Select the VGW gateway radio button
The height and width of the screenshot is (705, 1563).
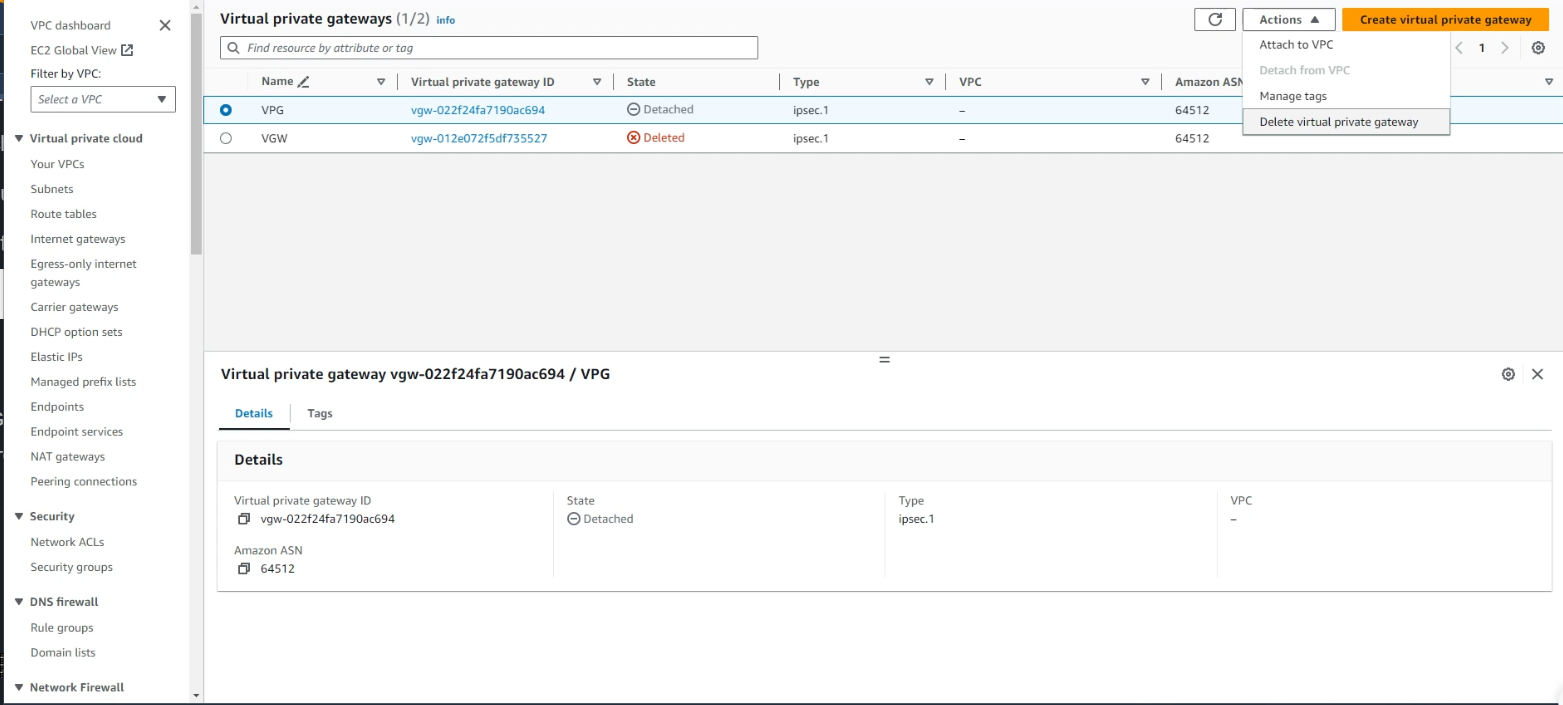point(226,138)
